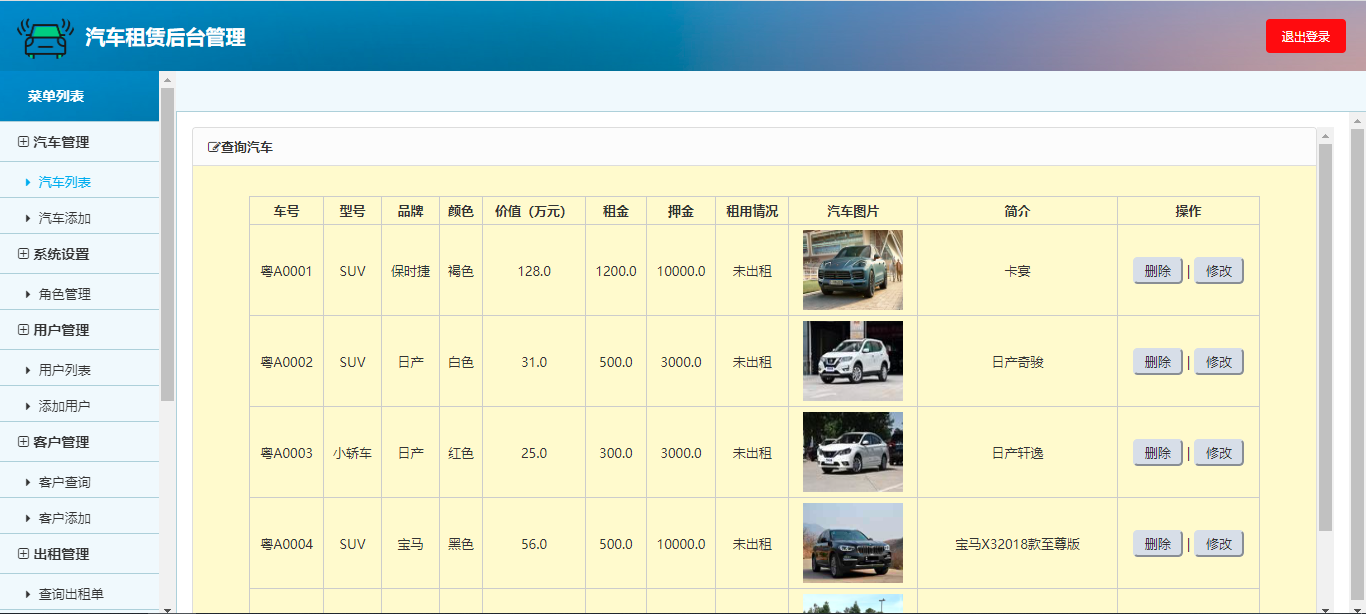Modify the car 粤A0001

(x=1219, y=271)
